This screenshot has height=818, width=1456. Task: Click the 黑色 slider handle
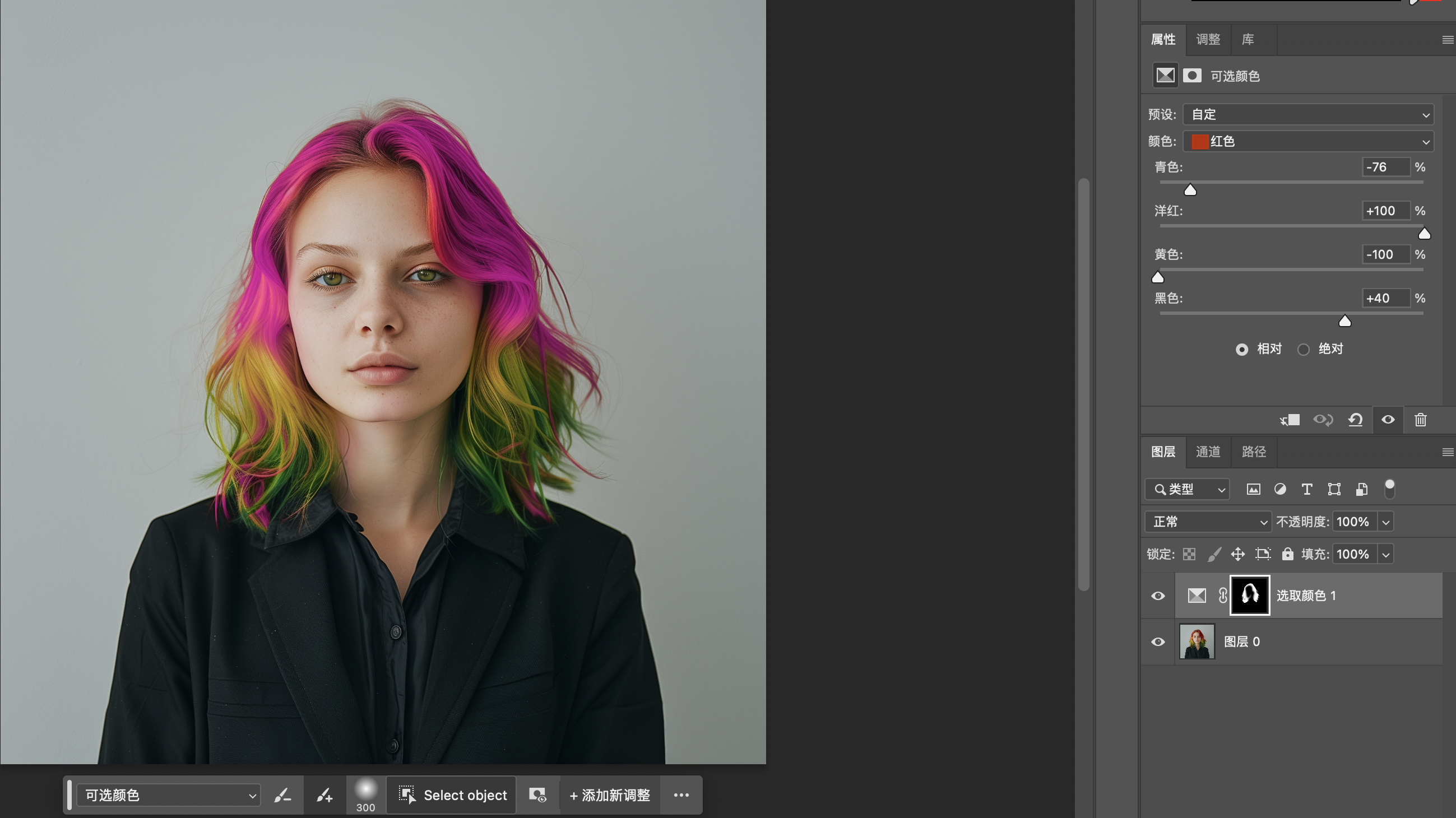point(1344,321)
